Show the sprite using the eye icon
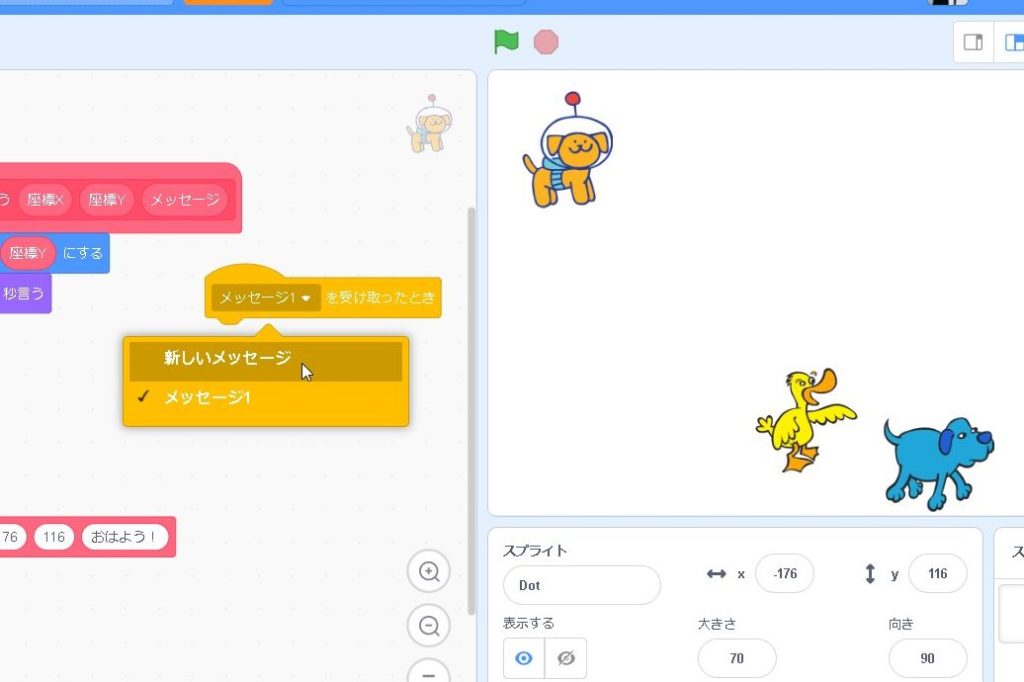The height and width of the screenshot is (682, 1024). 524,658
